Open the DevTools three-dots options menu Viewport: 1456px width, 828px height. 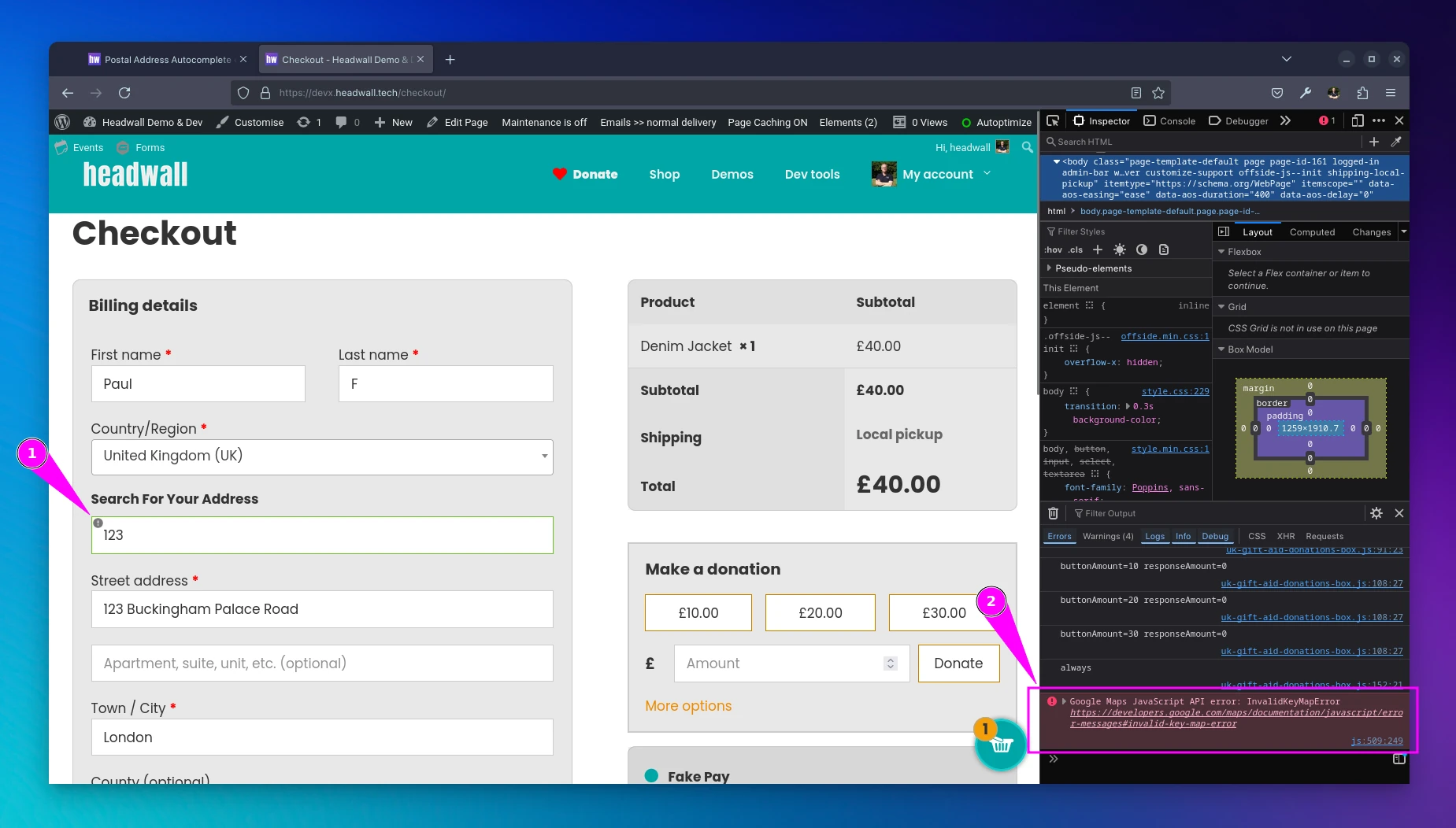[1378, 120]
